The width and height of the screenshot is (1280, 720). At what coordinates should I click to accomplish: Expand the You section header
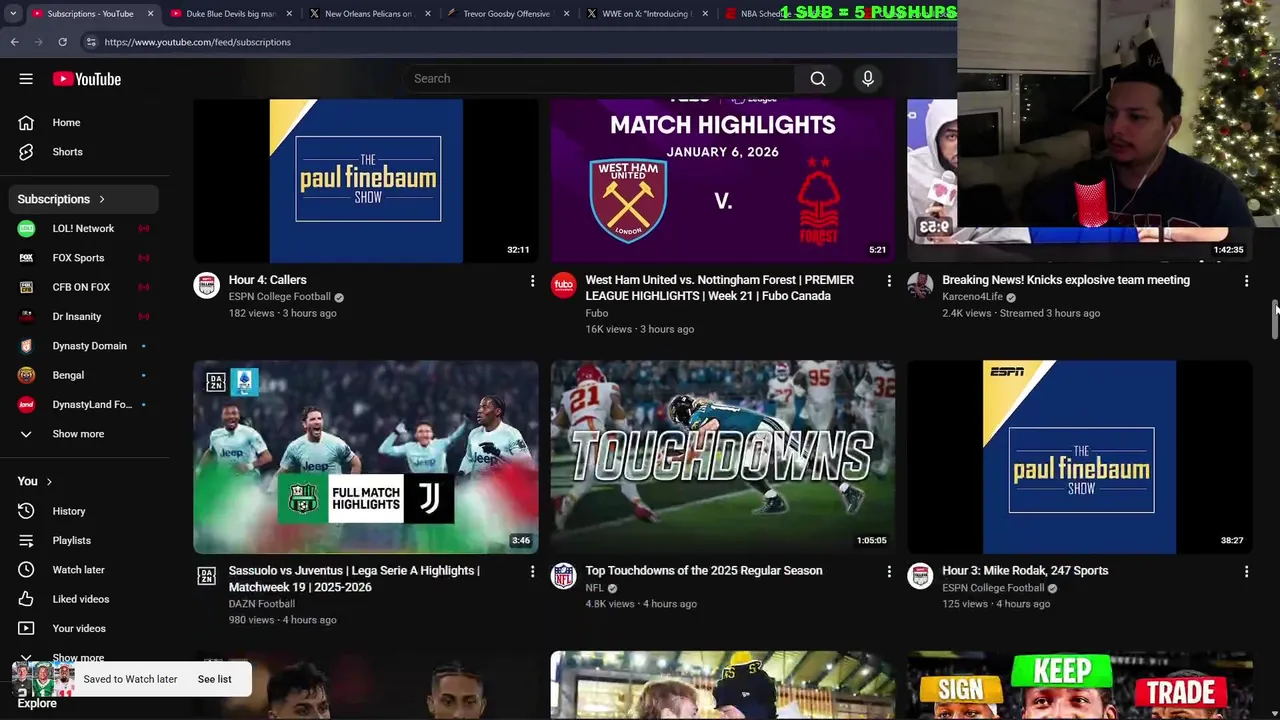tap(35, 481)
